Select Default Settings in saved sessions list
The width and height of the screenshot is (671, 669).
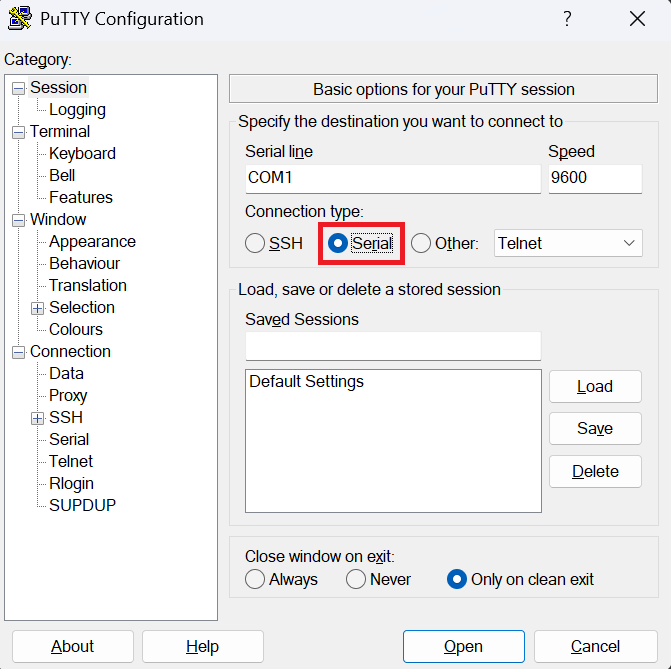click(307, 382)
